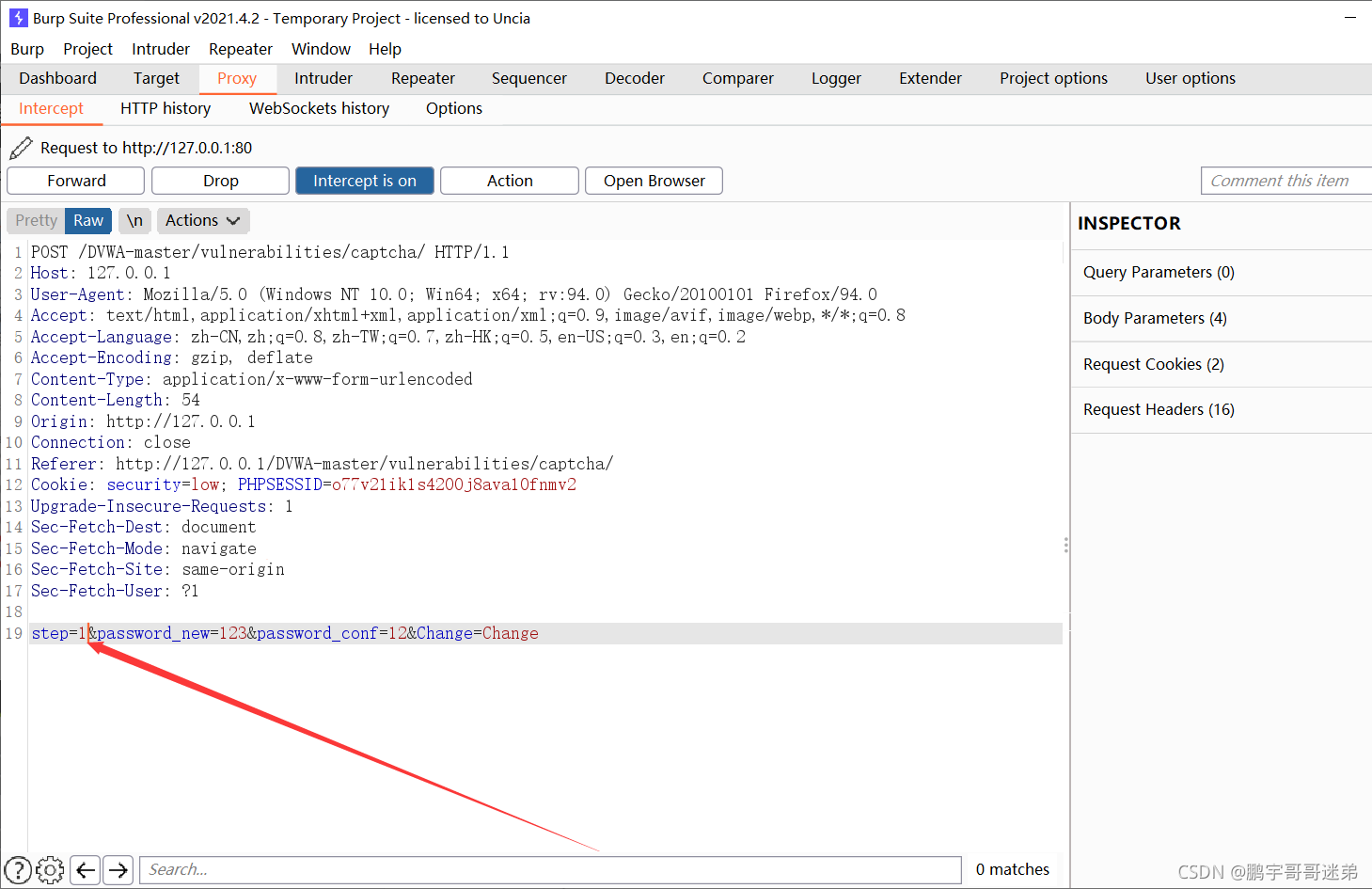The height and width of the screenshot is (889, 1372).
Task: Click the inspector panel divider handle dots
Action: (x=1065, y=545)
